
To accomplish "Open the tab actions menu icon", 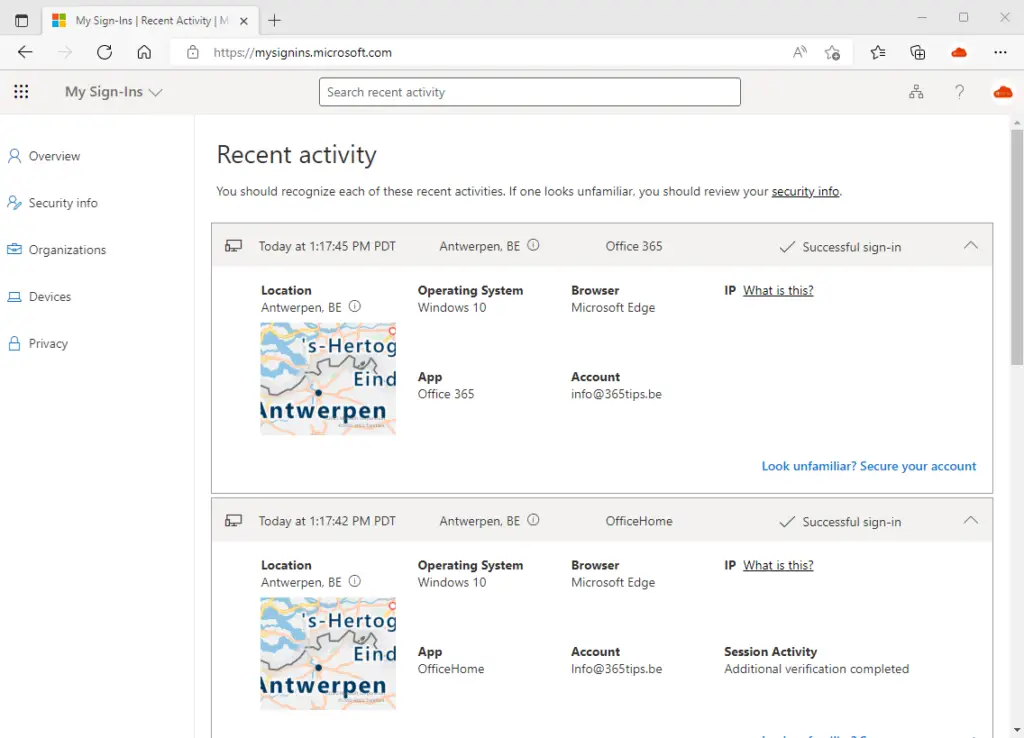I will point(22,20).
